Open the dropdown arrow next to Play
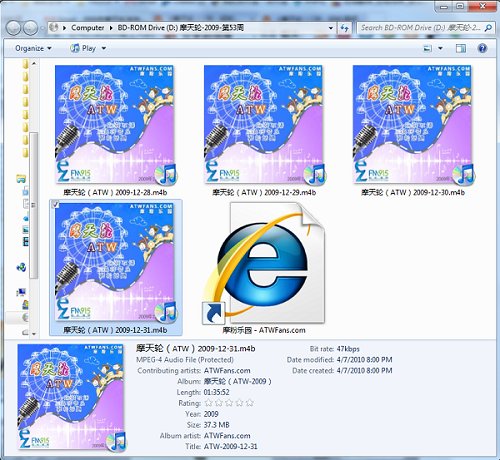Image resolution: width=500 pixels, height=460 pixels. point(104,49)
